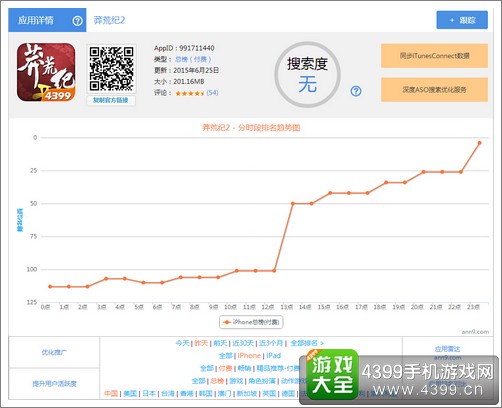502x408 pixels.
Task: Select the 英国 country filter
Action: (x=269, y=393)
